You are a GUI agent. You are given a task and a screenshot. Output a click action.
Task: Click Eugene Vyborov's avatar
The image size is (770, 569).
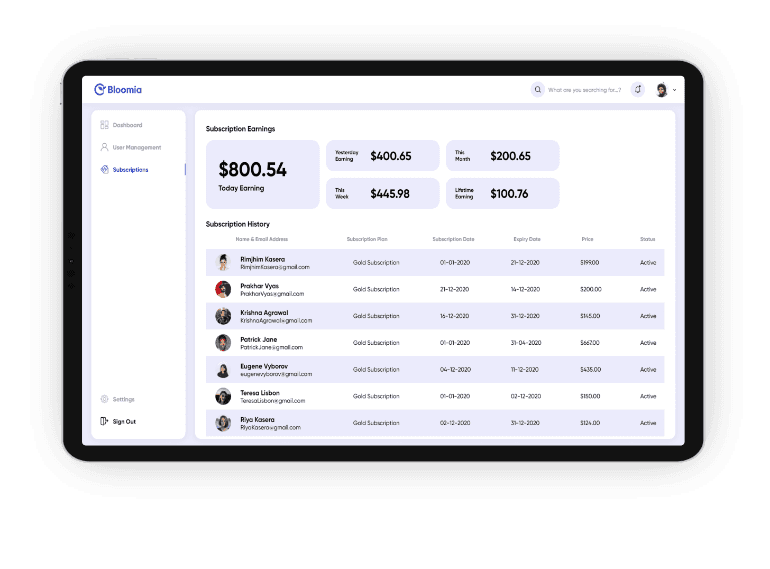tap(223, 369)
